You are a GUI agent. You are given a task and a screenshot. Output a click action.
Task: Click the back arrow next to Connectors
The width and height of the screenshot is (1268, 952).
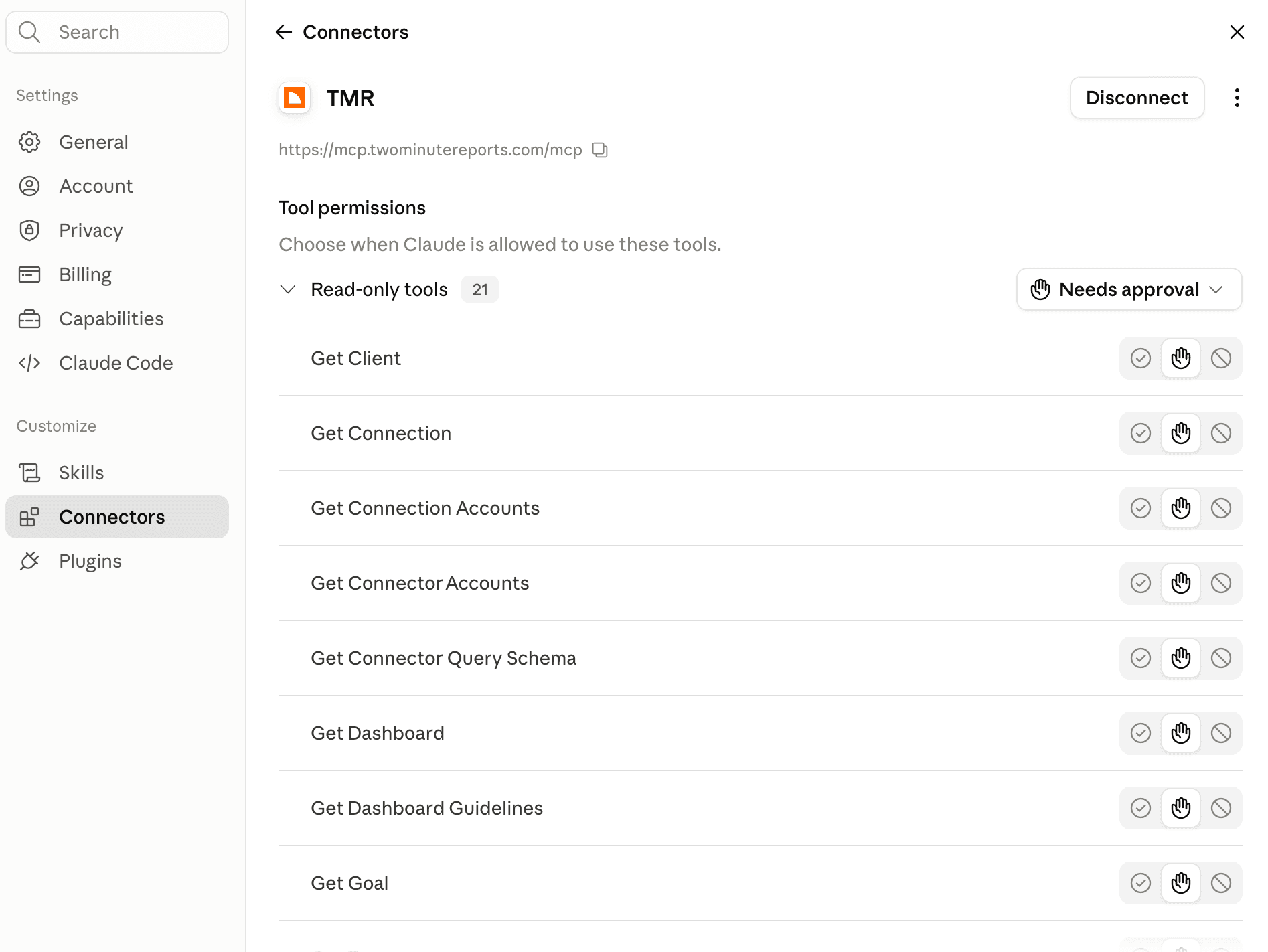click(284, 32)
